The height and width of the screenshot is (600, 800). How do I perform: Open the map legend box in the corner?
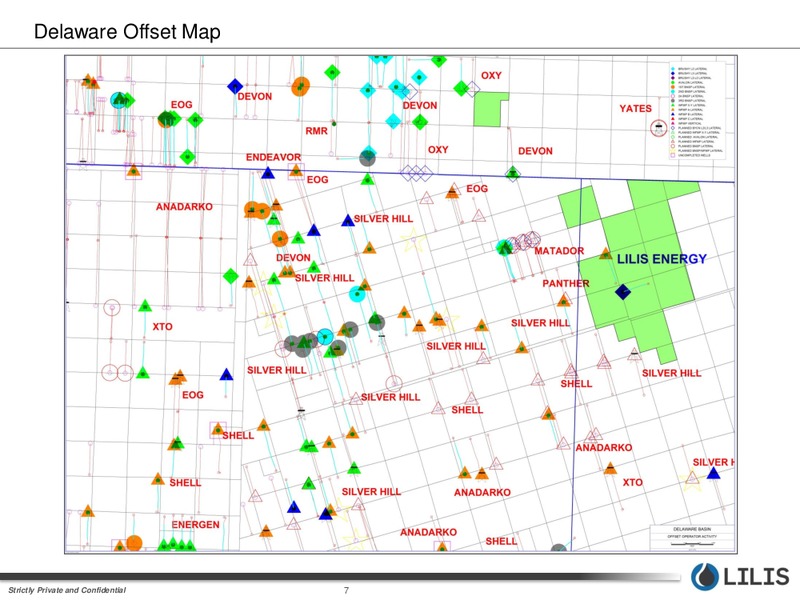[697, 110]
